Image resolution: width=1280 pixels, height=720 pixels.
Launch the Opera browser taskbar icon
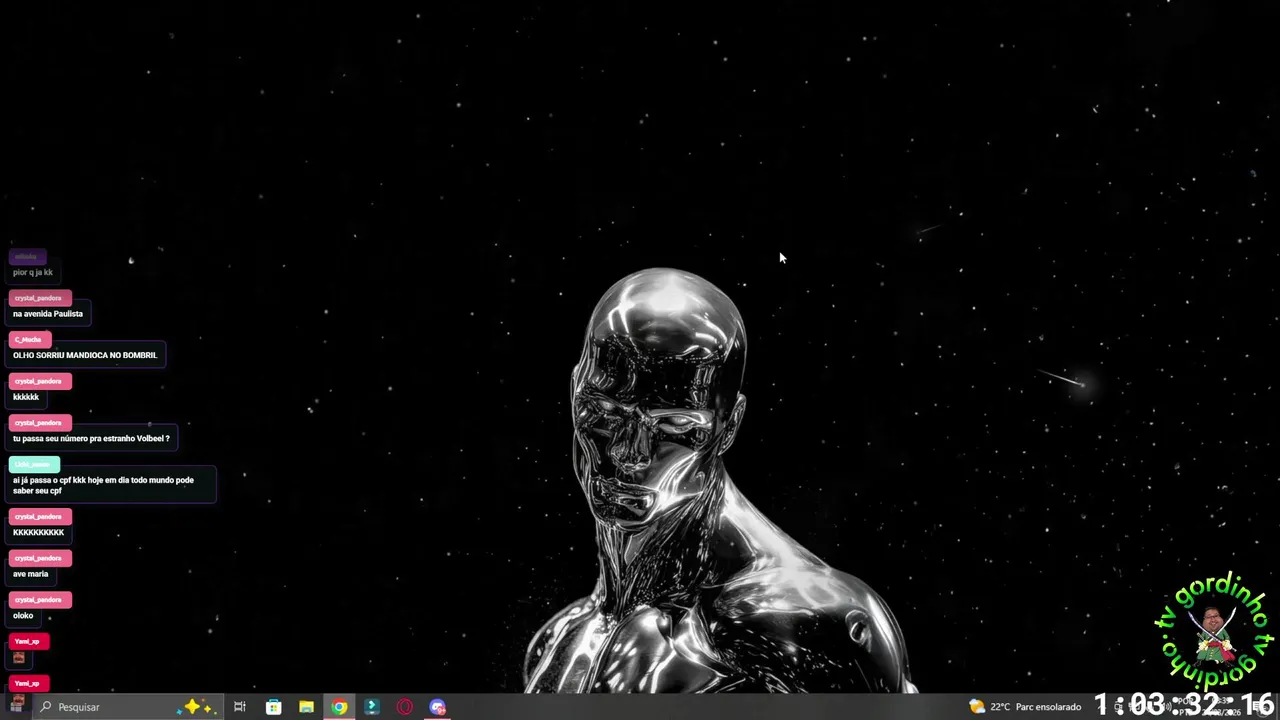(x=405, y=707)
